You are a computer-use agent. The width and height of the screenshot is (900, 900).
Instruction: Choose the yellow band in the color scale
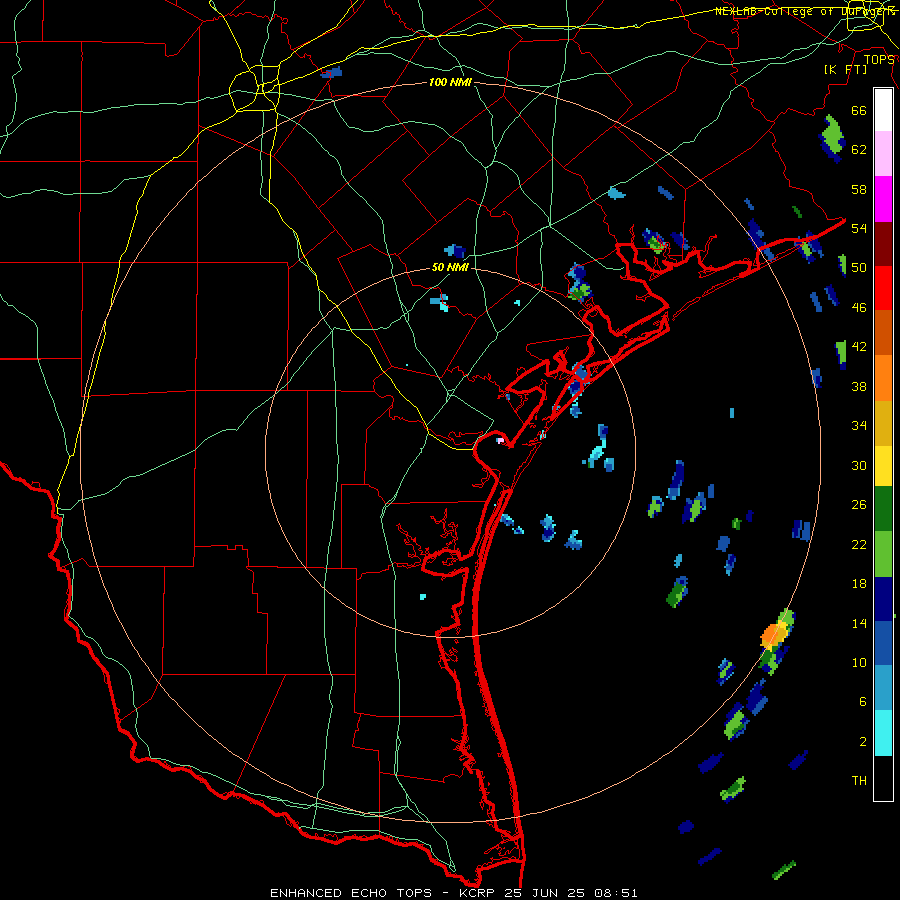(x=883, y=466)
